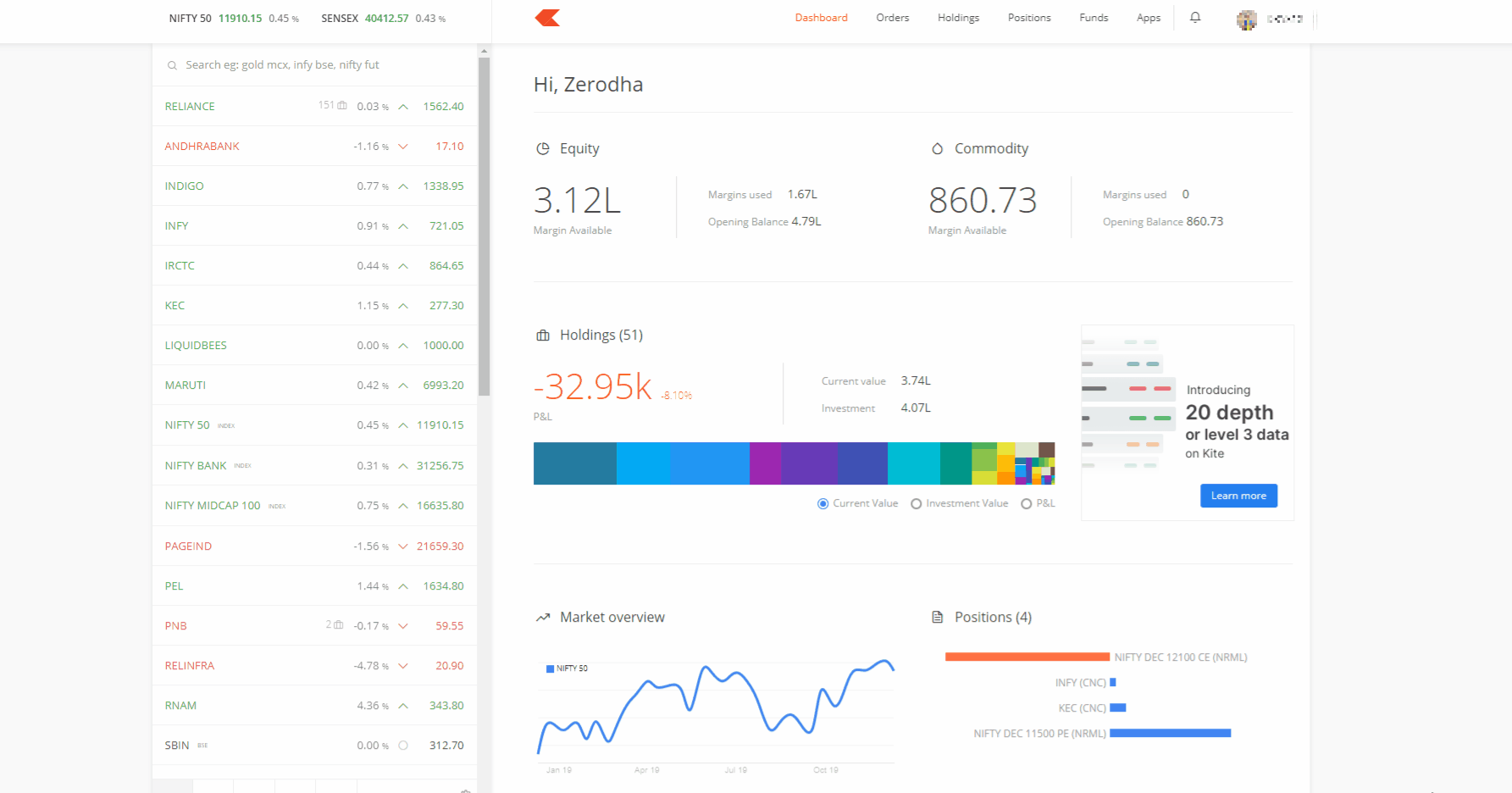Click the KEC (CNC) position label
Viewport: 1512px width, 793px height.
[1082, 708]
